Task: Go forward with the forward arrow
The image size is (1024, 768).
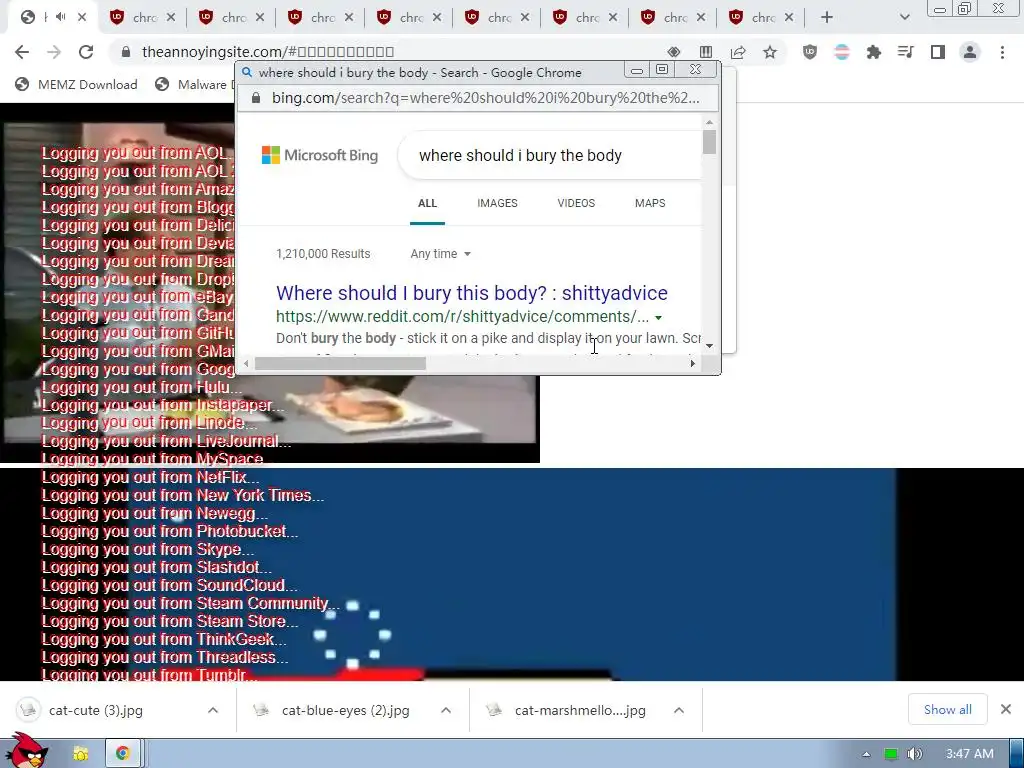Action: click(54, 52)
